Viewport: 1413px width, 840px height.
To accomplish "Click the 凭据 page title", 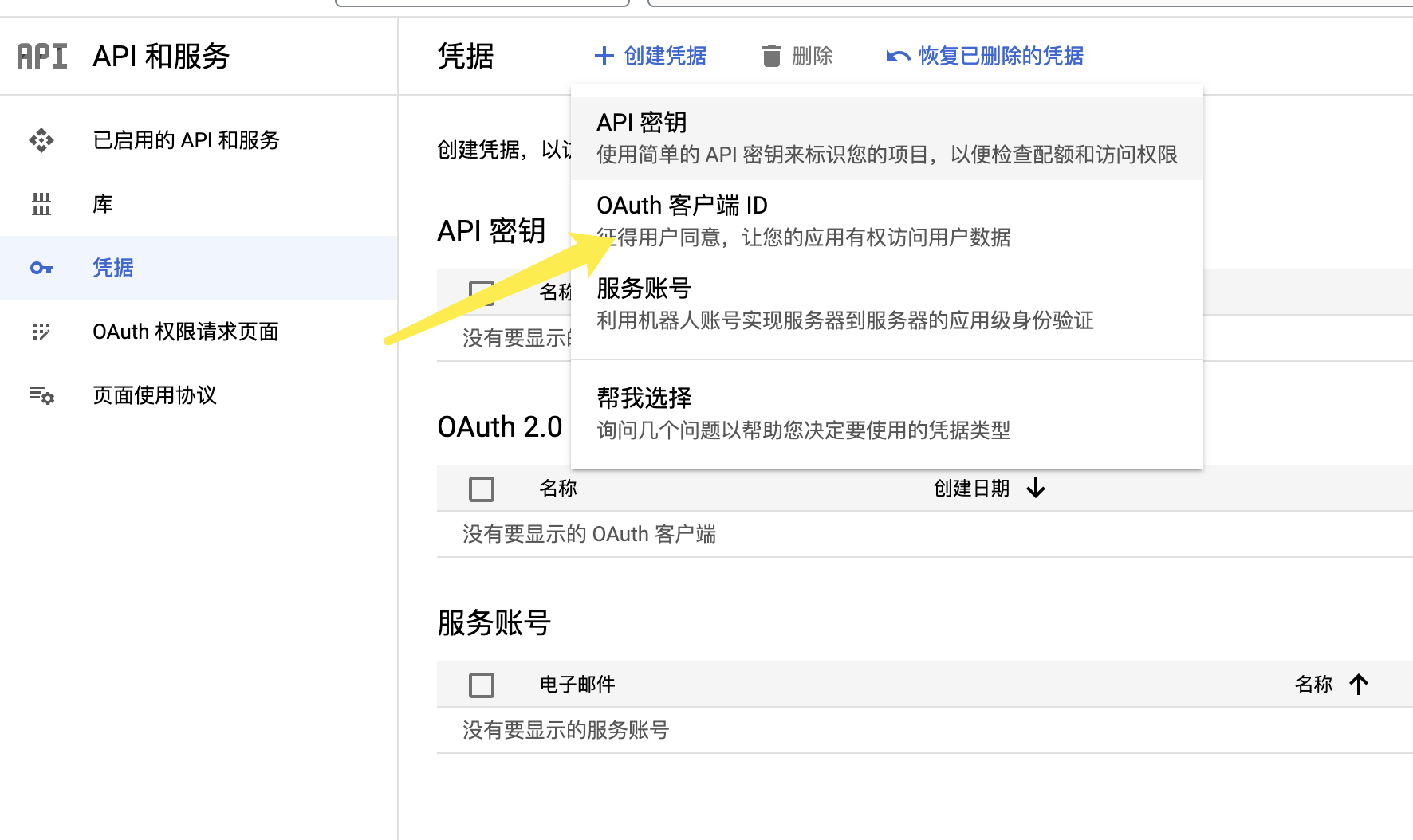I will pyautogui.click(x=466, y=56).
